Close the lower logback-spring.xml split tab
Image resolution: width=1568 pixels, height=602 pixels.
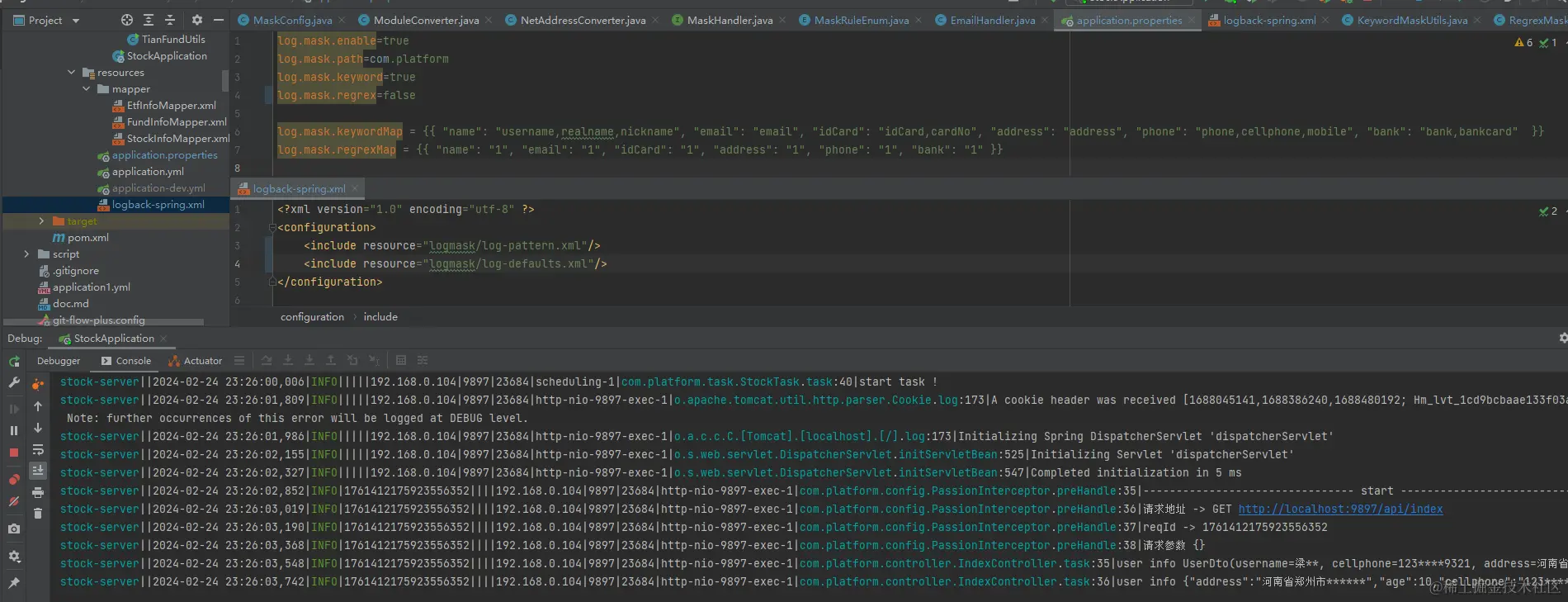click(x=355, y=189)
